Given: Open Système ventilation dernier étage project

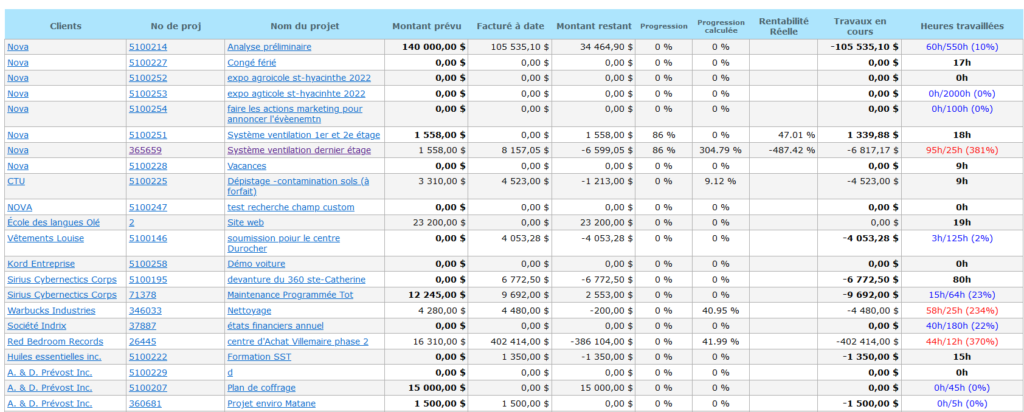Looking at the screenshot, I should 298,150.
